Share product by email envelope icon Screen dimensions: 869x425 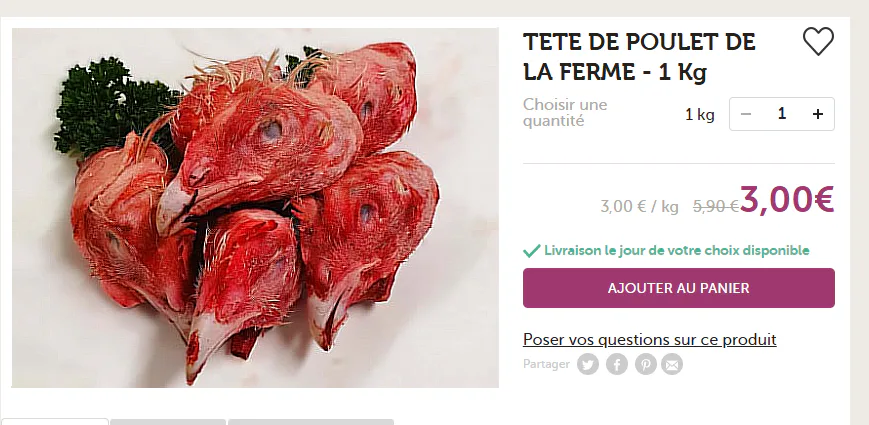pos(672,365)
